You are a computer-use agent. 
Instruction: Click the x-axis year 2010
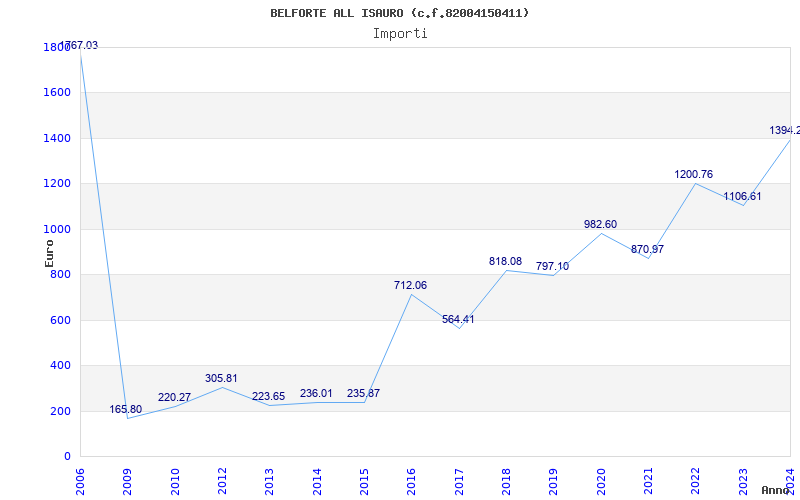pos(175,482)
